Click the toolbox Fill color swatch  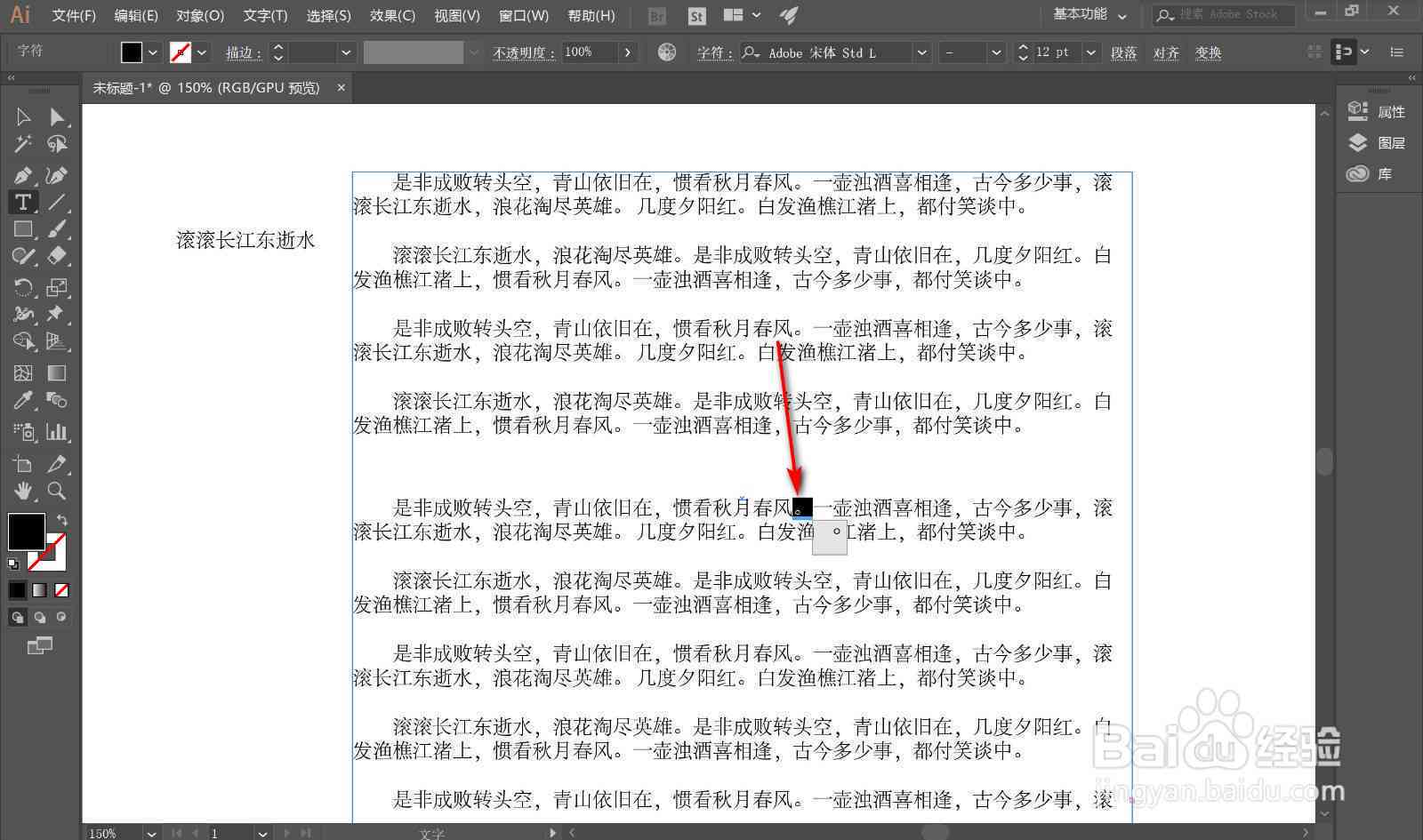click(x=26, y=532)
